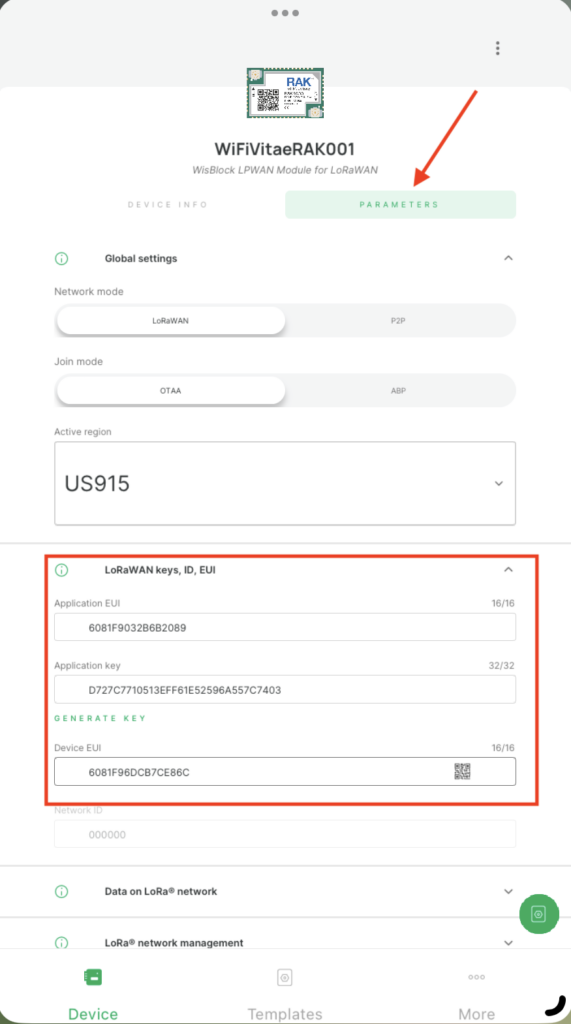
Task: Scan QR code for Device EUI
Action: (x=463, y=771)
